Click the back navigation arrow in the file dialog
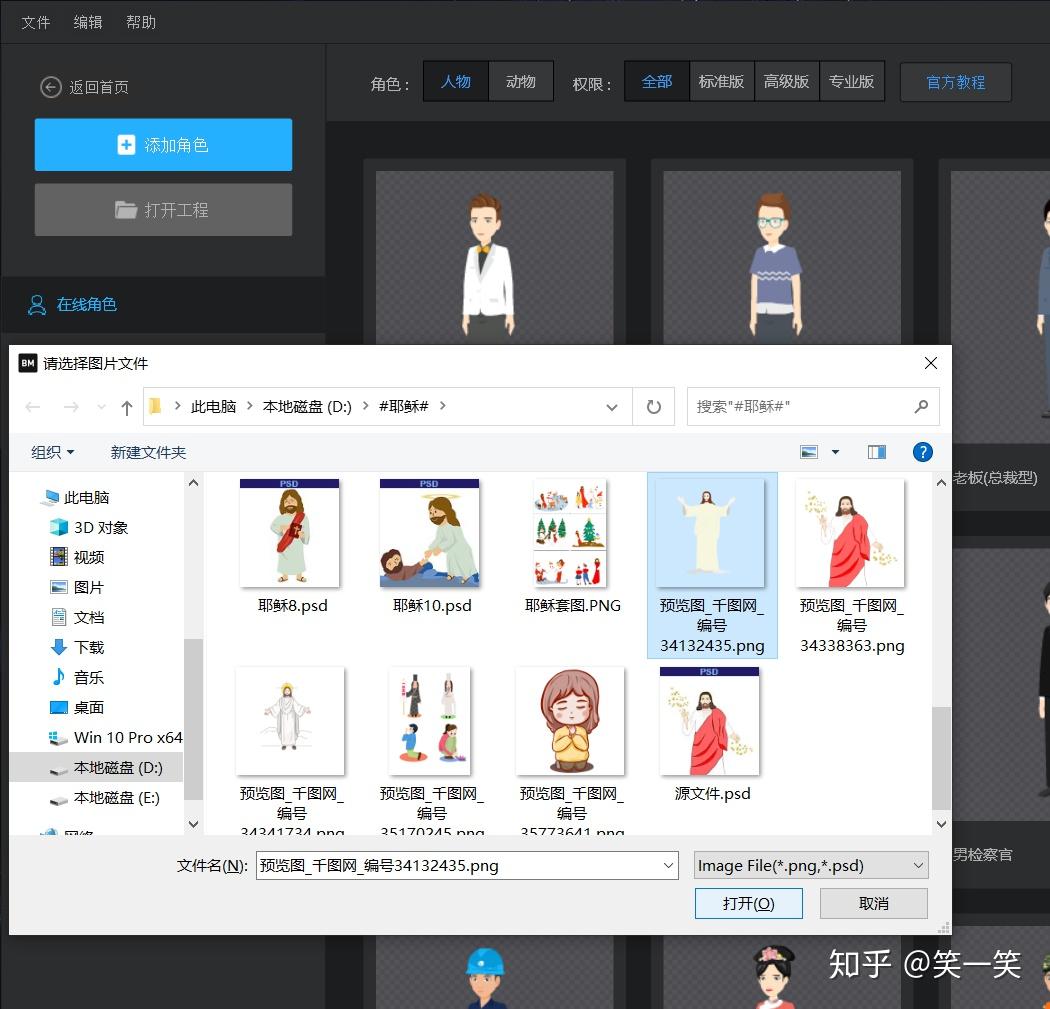The image size is (1050, 1009). tap(32, 406)
